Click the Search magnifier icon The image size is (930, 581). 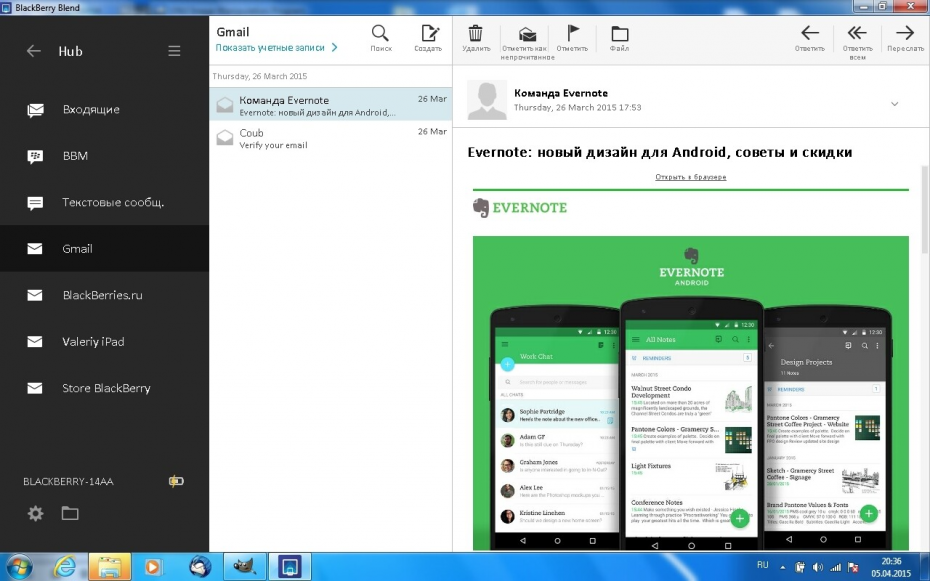click(x=381, y=35)
